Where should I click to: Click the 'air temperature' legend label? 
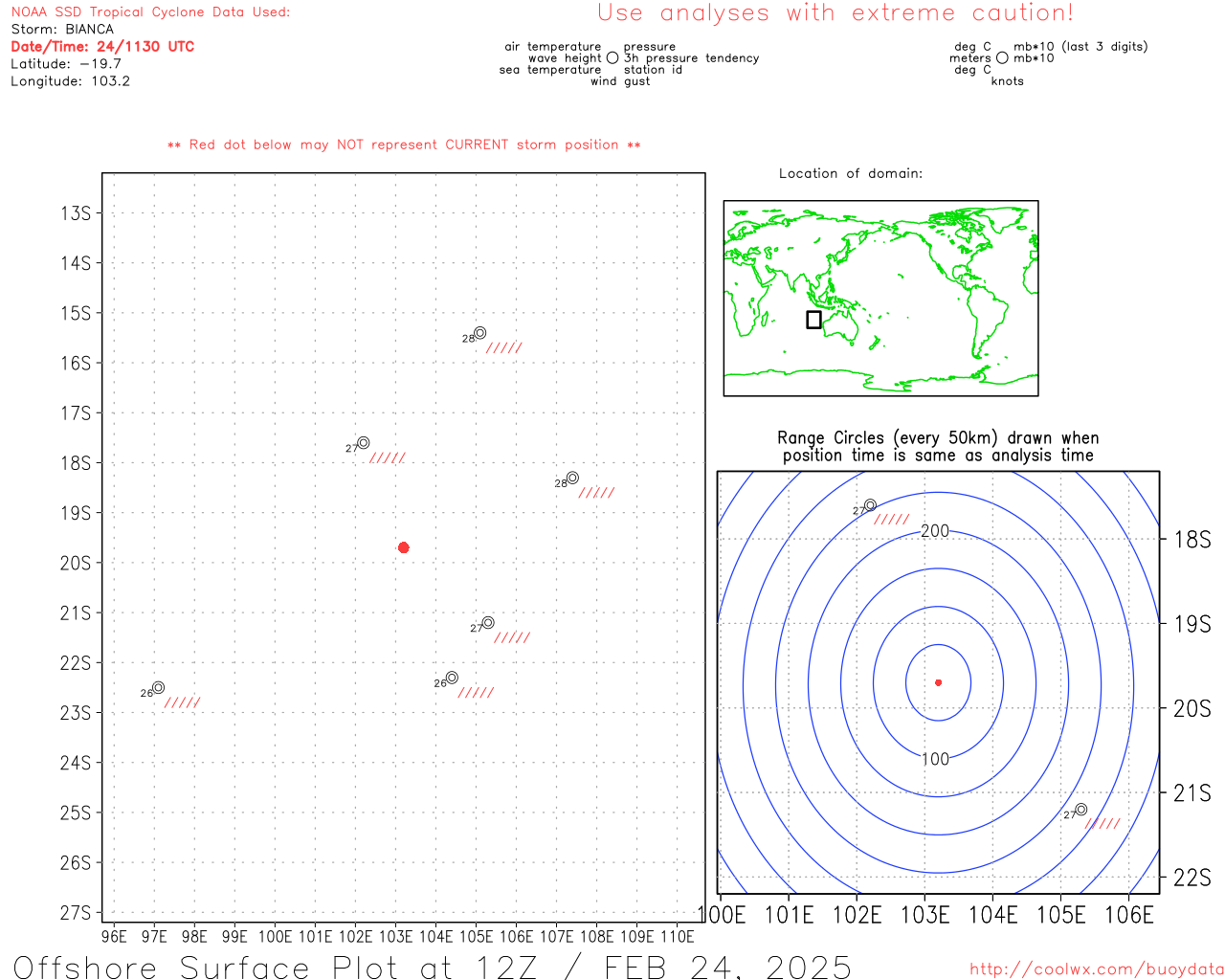553,47
